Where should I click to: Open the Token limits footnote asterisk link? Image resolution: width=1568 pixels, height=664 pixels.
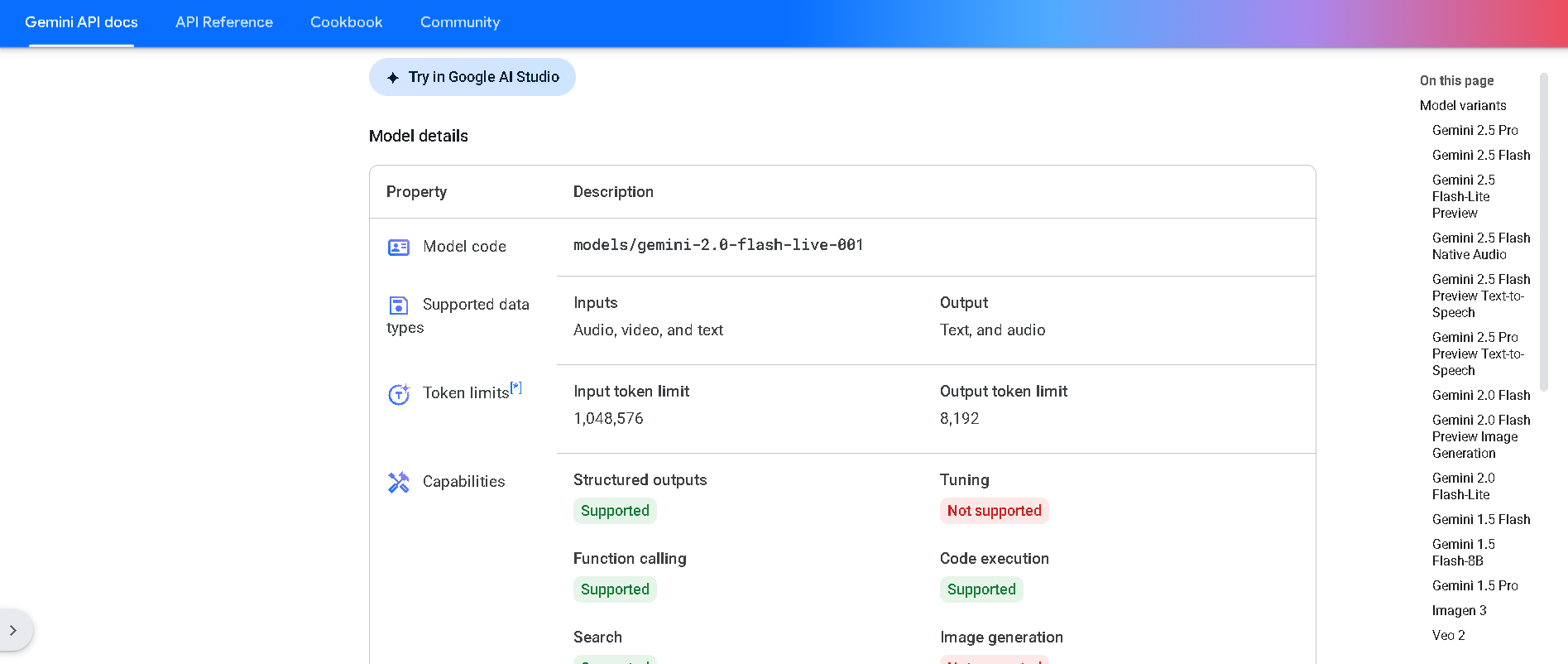click(516, 387)
